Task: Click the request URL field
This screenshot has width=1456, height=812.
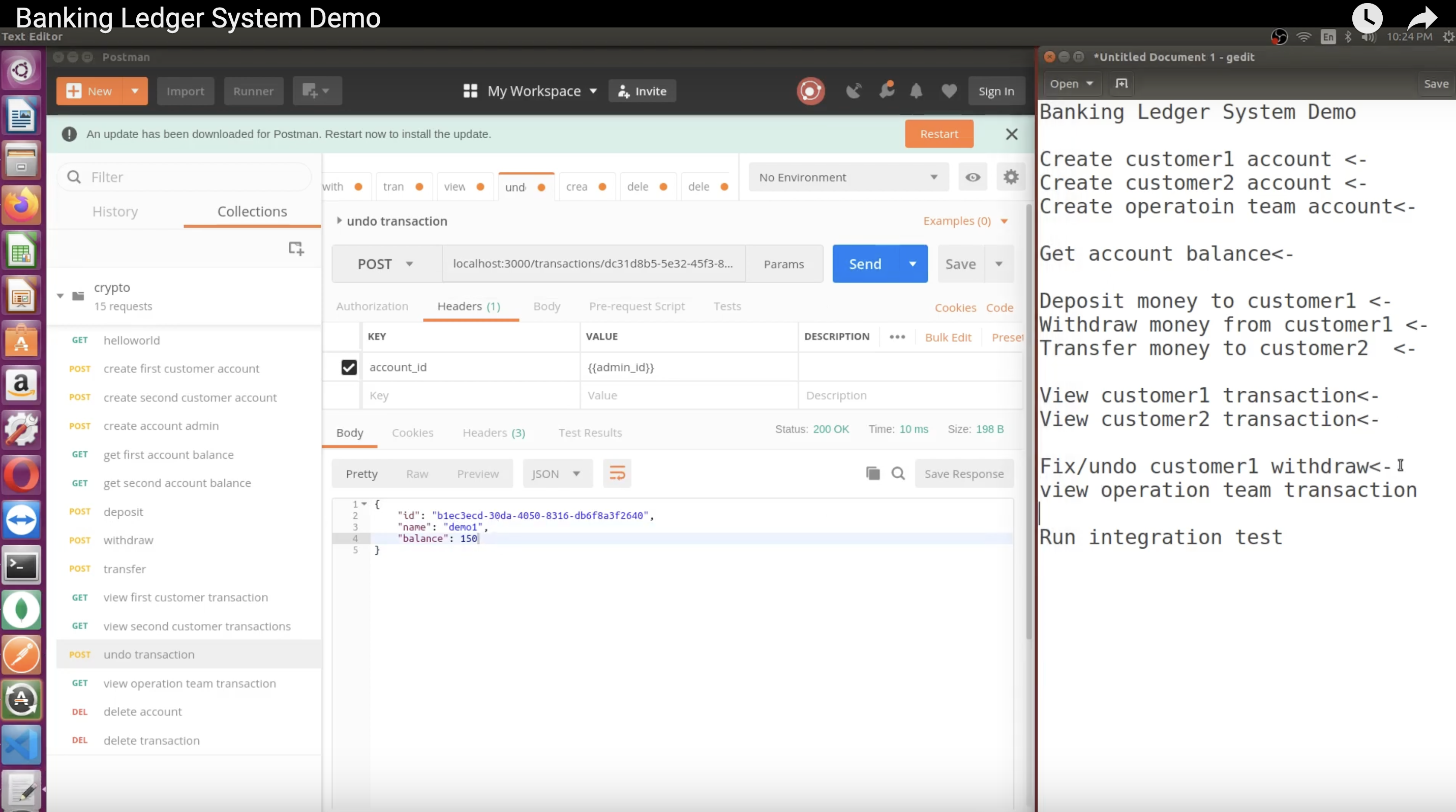Action: tap(593, 264)
